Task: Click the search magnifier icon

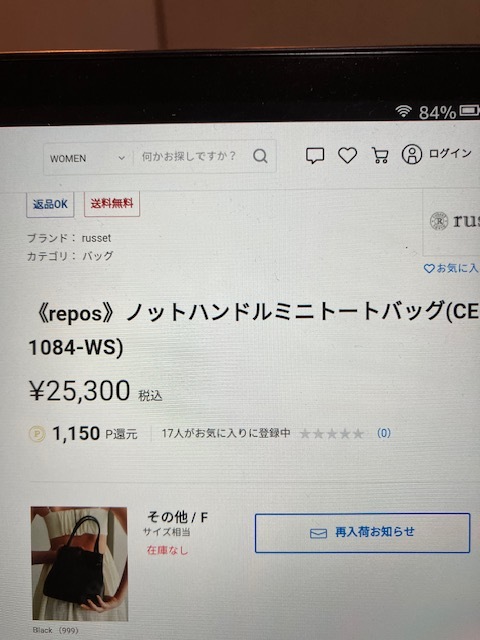Action: 260,156
